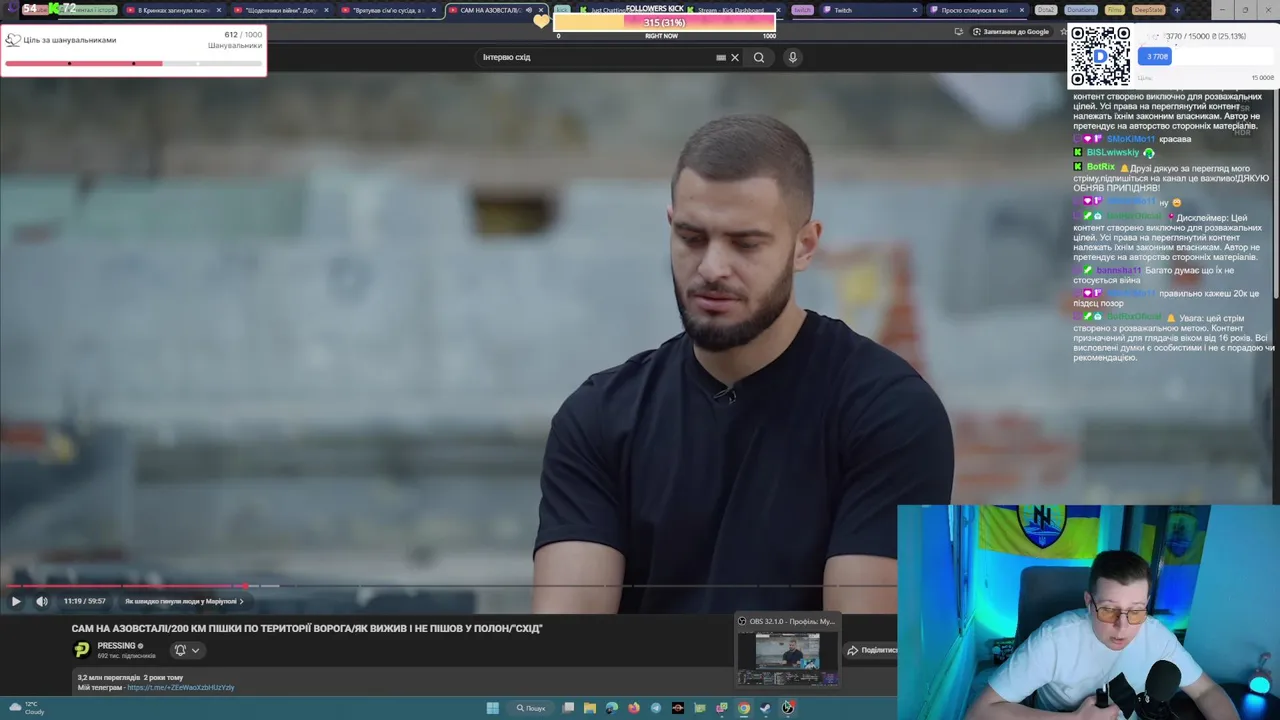
Task: Mute the video with the speaker icon
Action: tap(42, 601)
